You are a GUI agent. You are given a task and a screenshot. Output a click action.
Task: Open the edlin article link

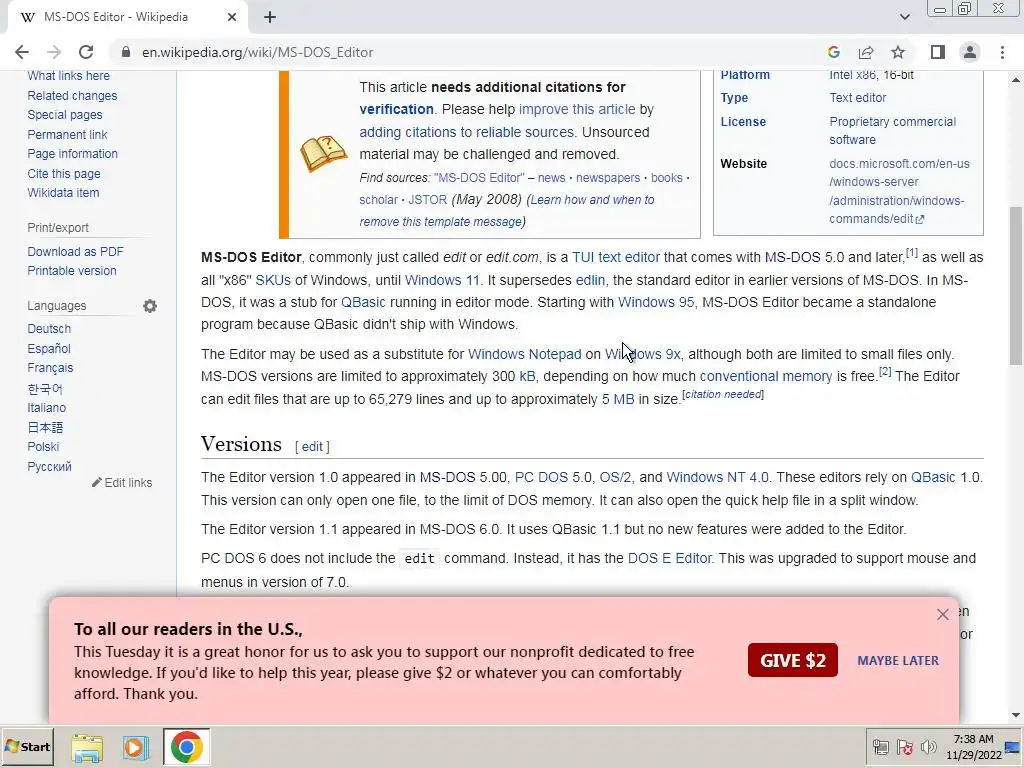point(590,280)
